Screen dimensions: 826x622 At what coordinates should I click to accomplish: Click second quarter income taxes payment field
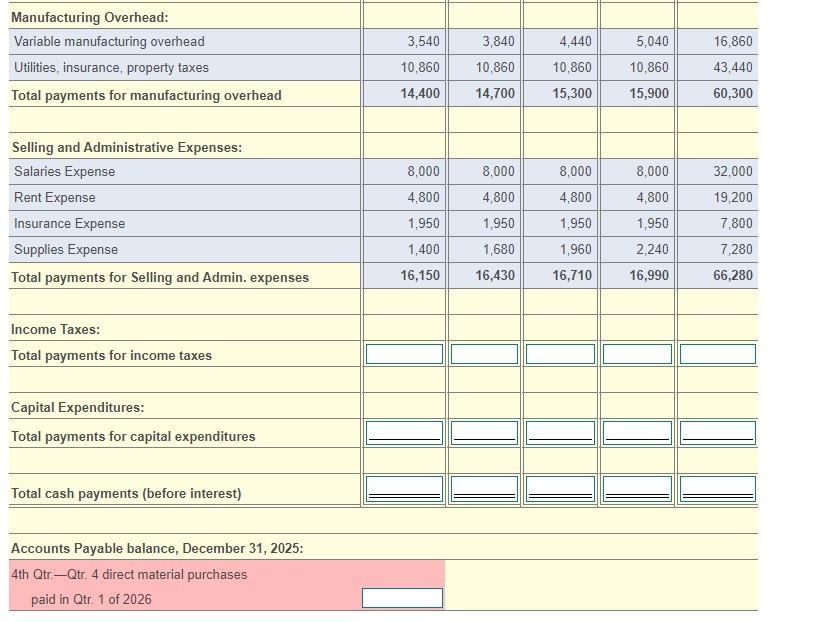[484, 354]
